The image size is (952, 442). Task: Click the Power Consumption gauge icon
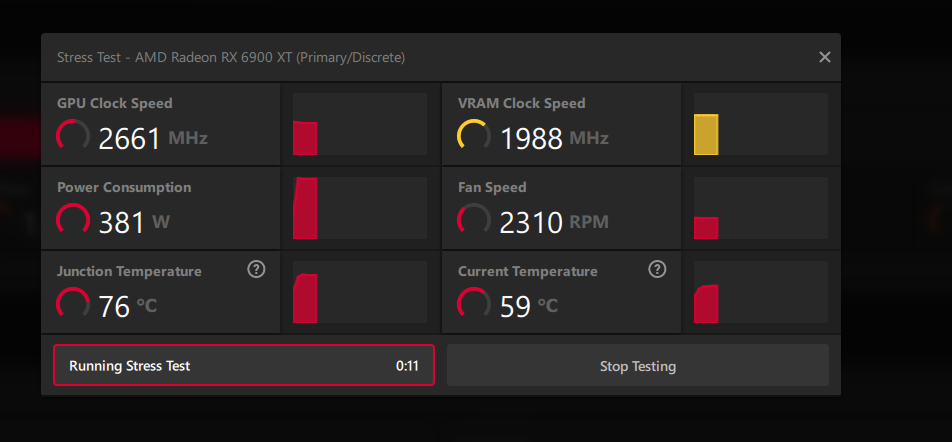coord(73,220)
